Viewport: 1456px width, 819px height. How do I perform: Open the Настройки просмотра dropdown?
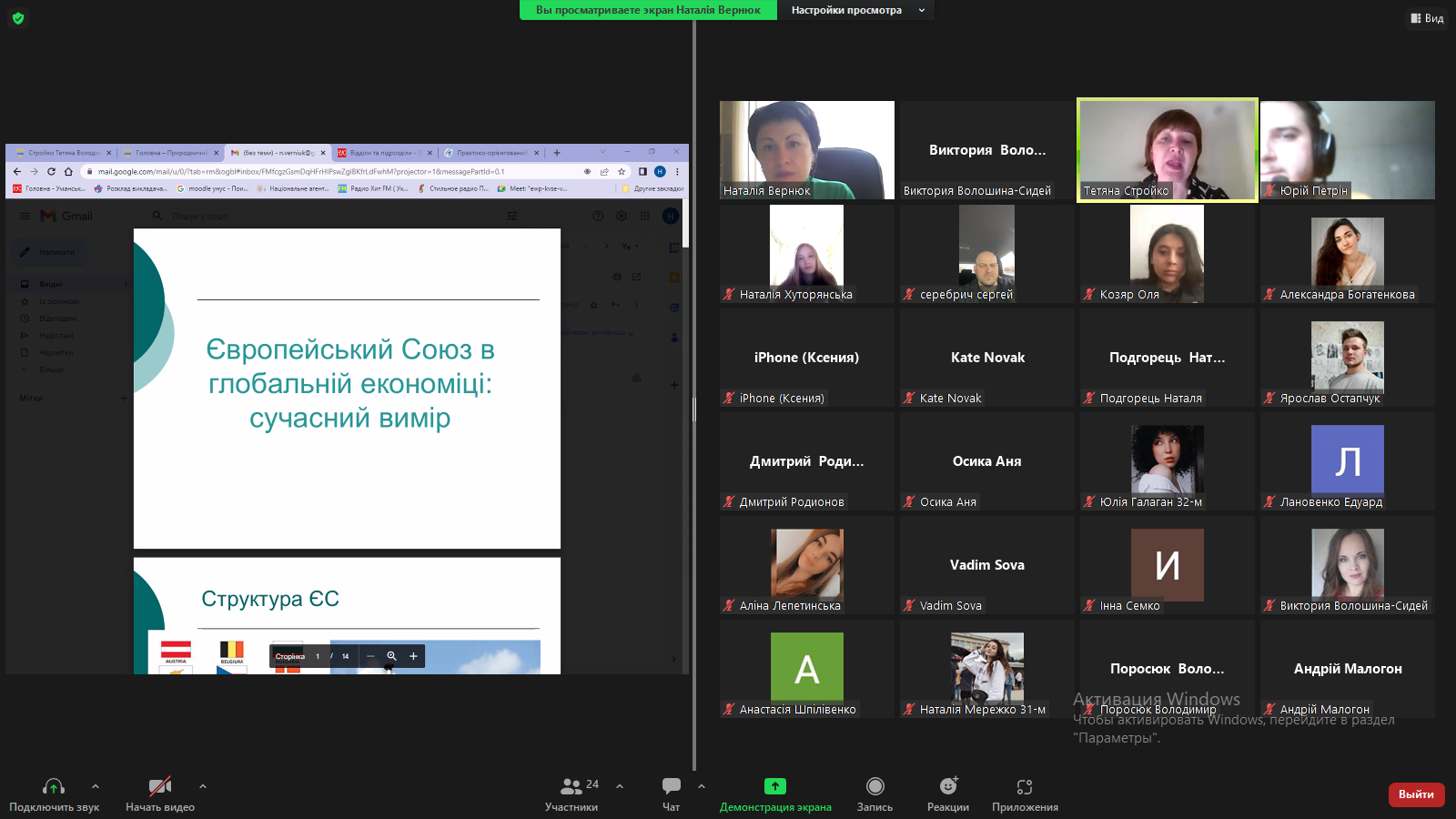coord(856,10)
